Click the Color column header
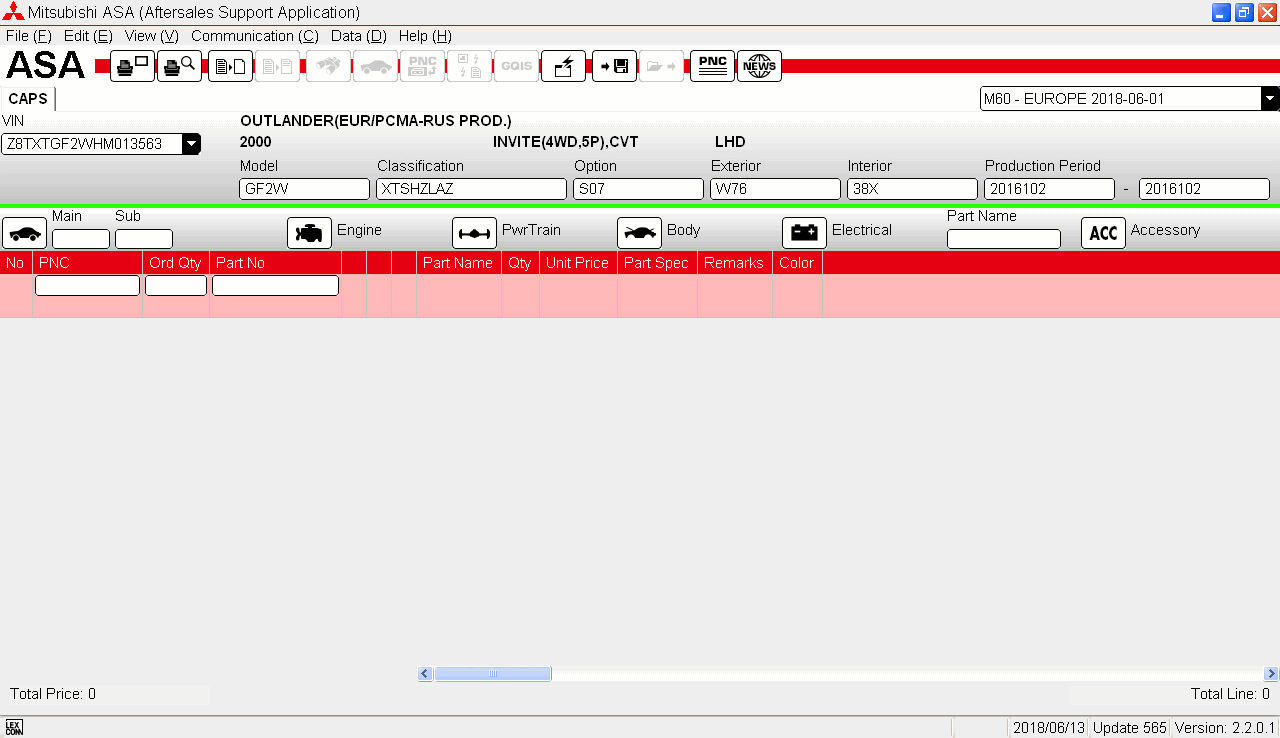The image size is (1280, 738). [x=797, y=263]
